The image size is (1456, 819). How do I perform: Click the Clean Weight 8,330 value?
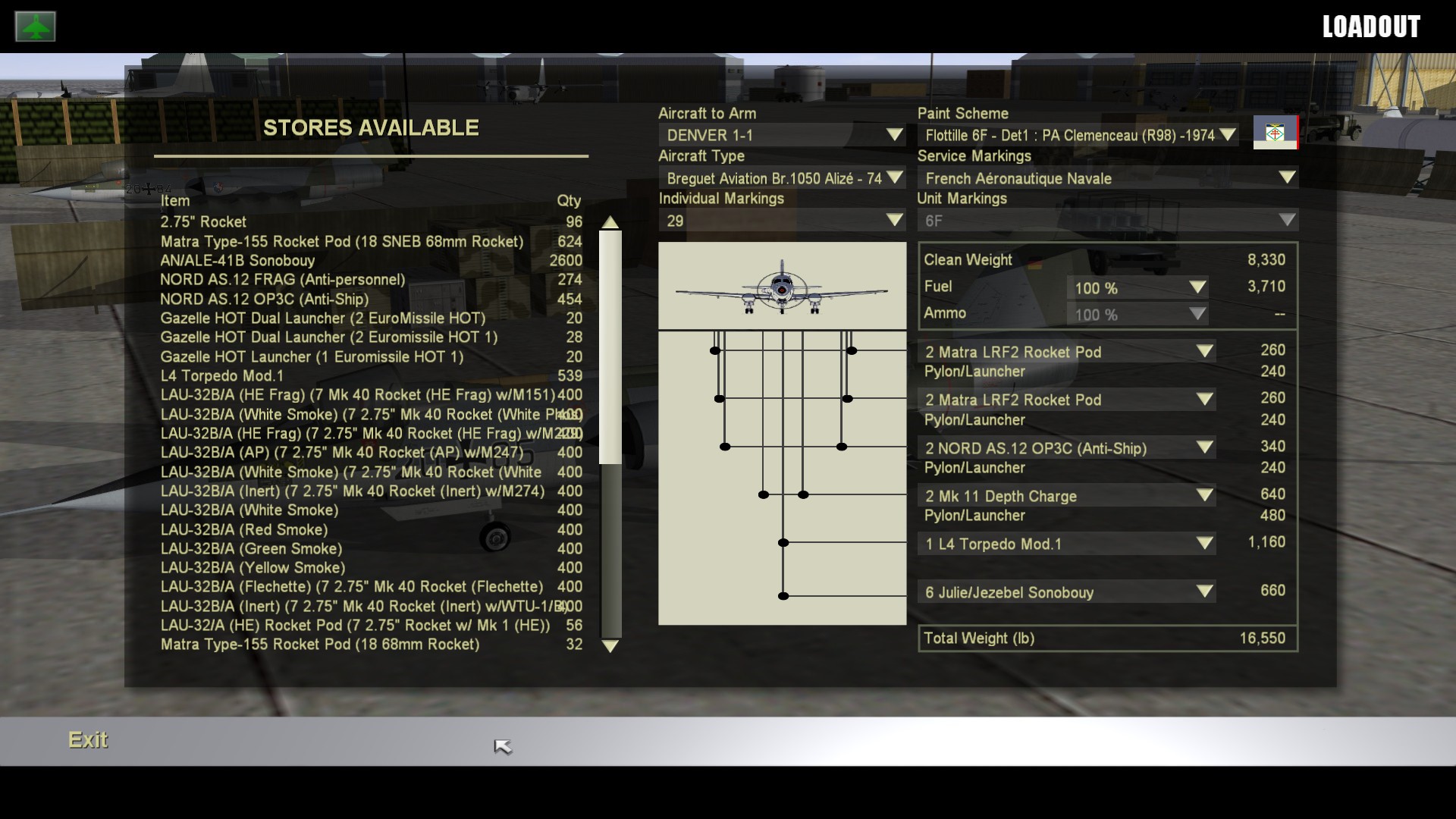coord(1266,260)
